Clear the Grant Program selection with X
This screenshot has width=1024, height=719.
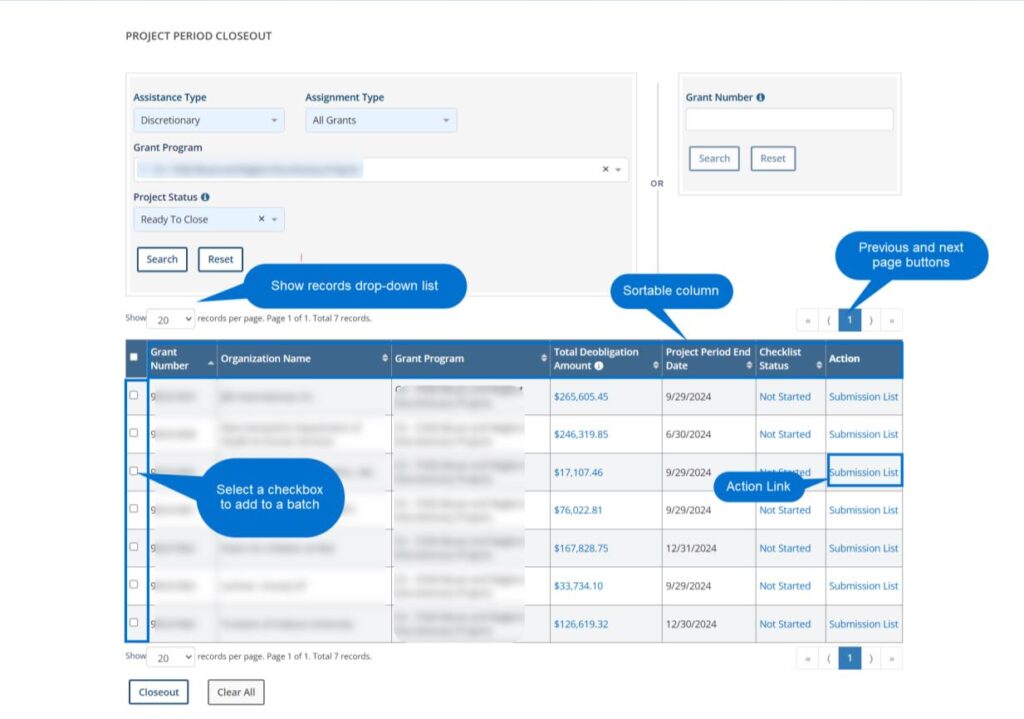605,170
